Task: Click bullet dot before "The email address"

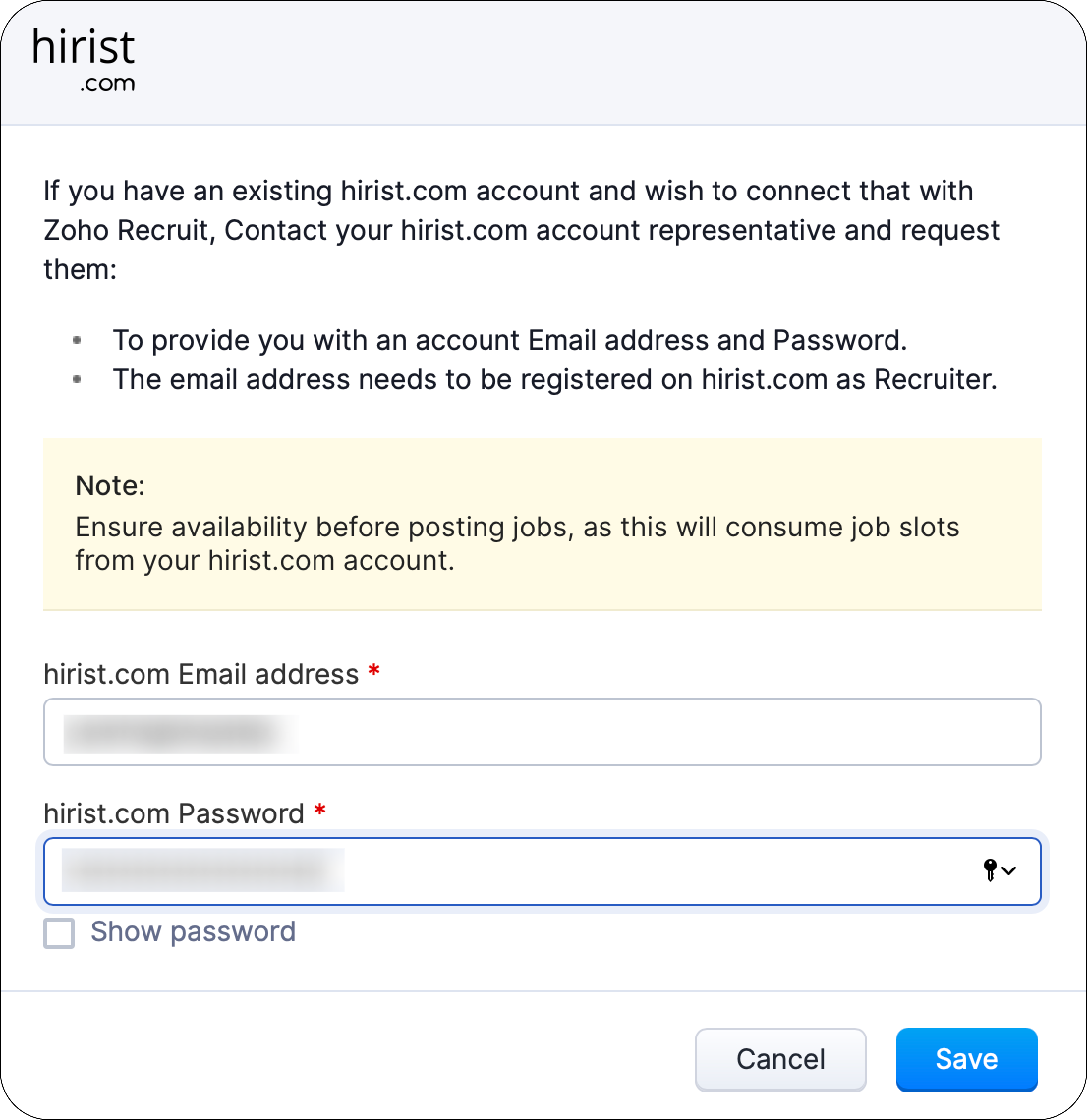Action: point(77,379)
